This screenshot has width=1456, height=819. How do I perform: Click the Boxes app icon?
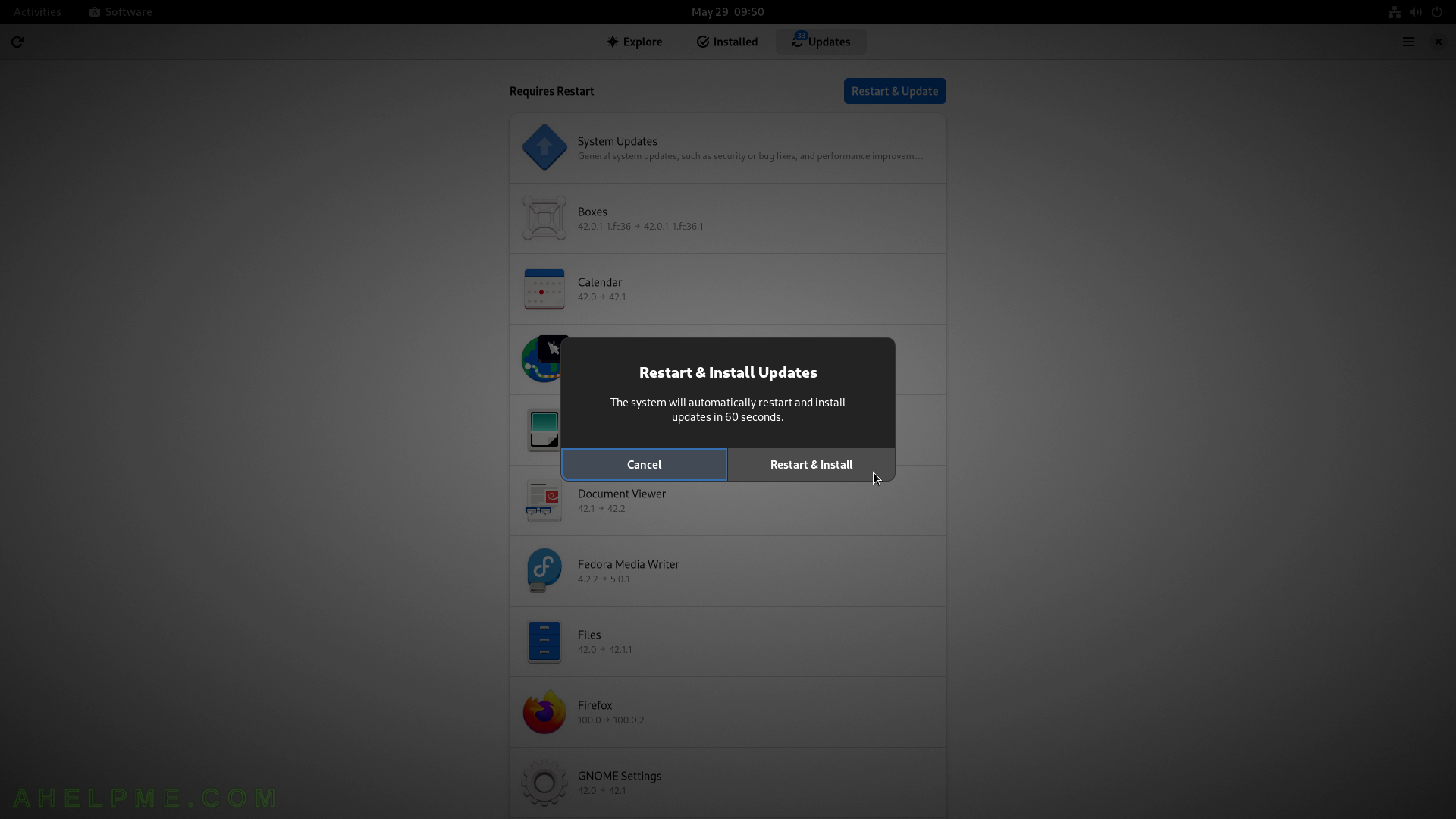point(544,218)
